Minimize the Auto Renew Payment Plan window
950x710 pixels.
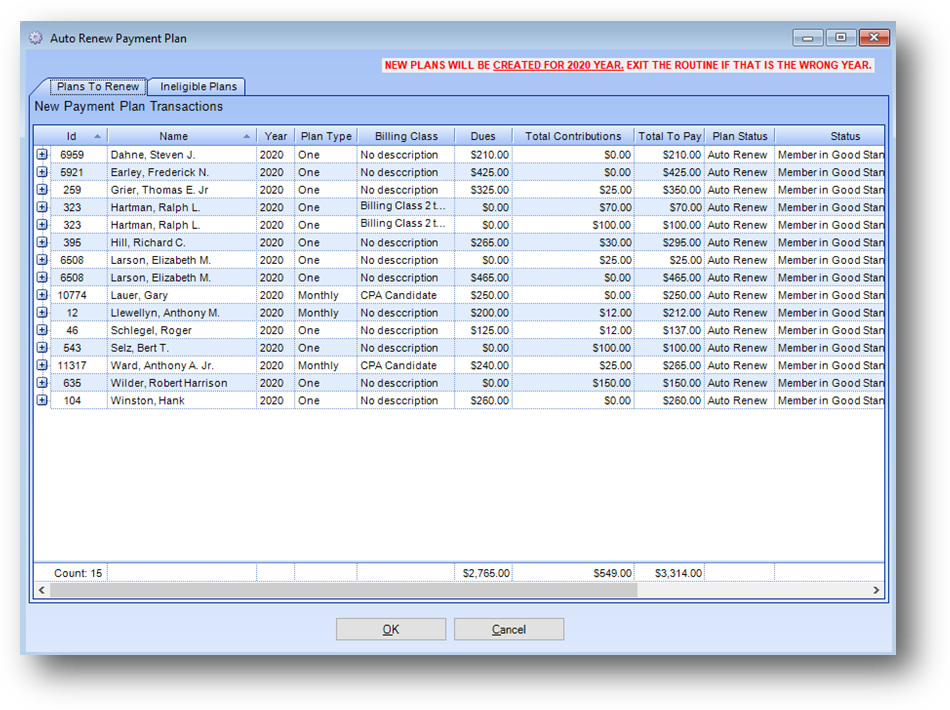click(808, 38)
